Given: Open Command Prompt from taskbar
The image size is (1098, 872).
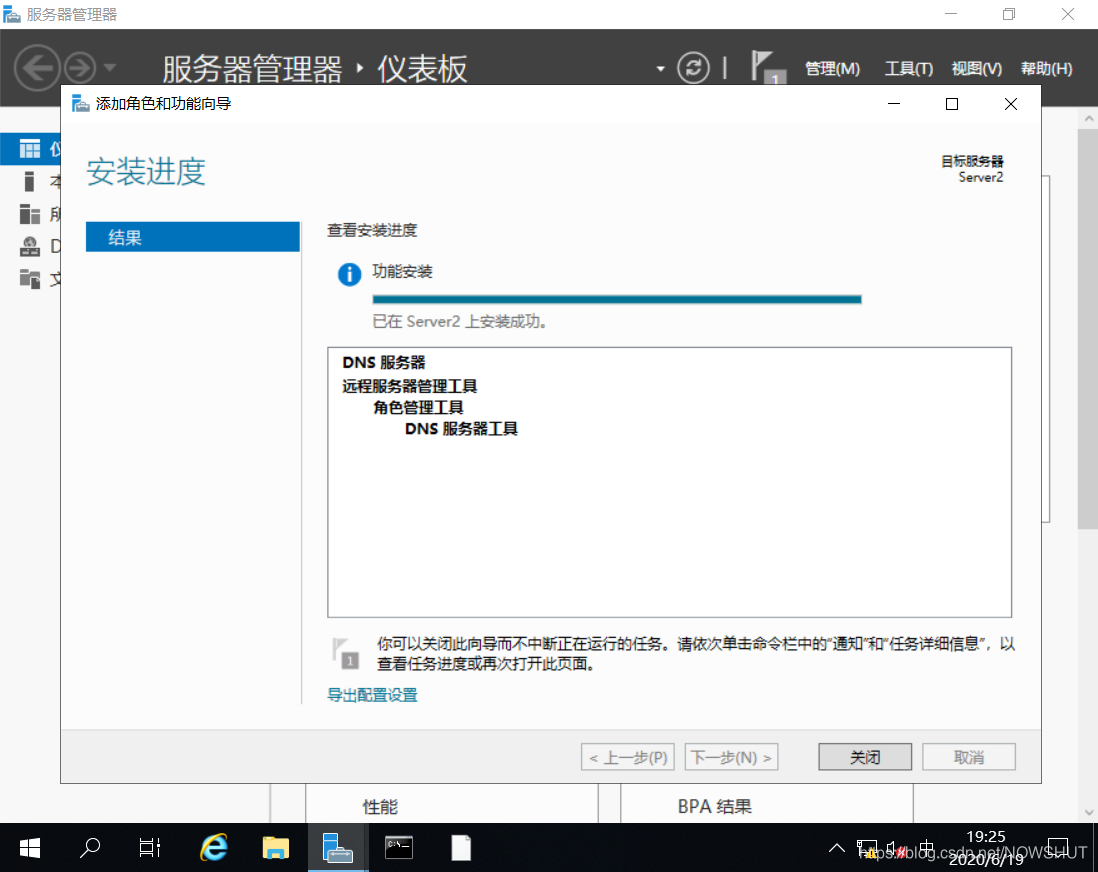Looking at the screenshot, I should 399,848.
